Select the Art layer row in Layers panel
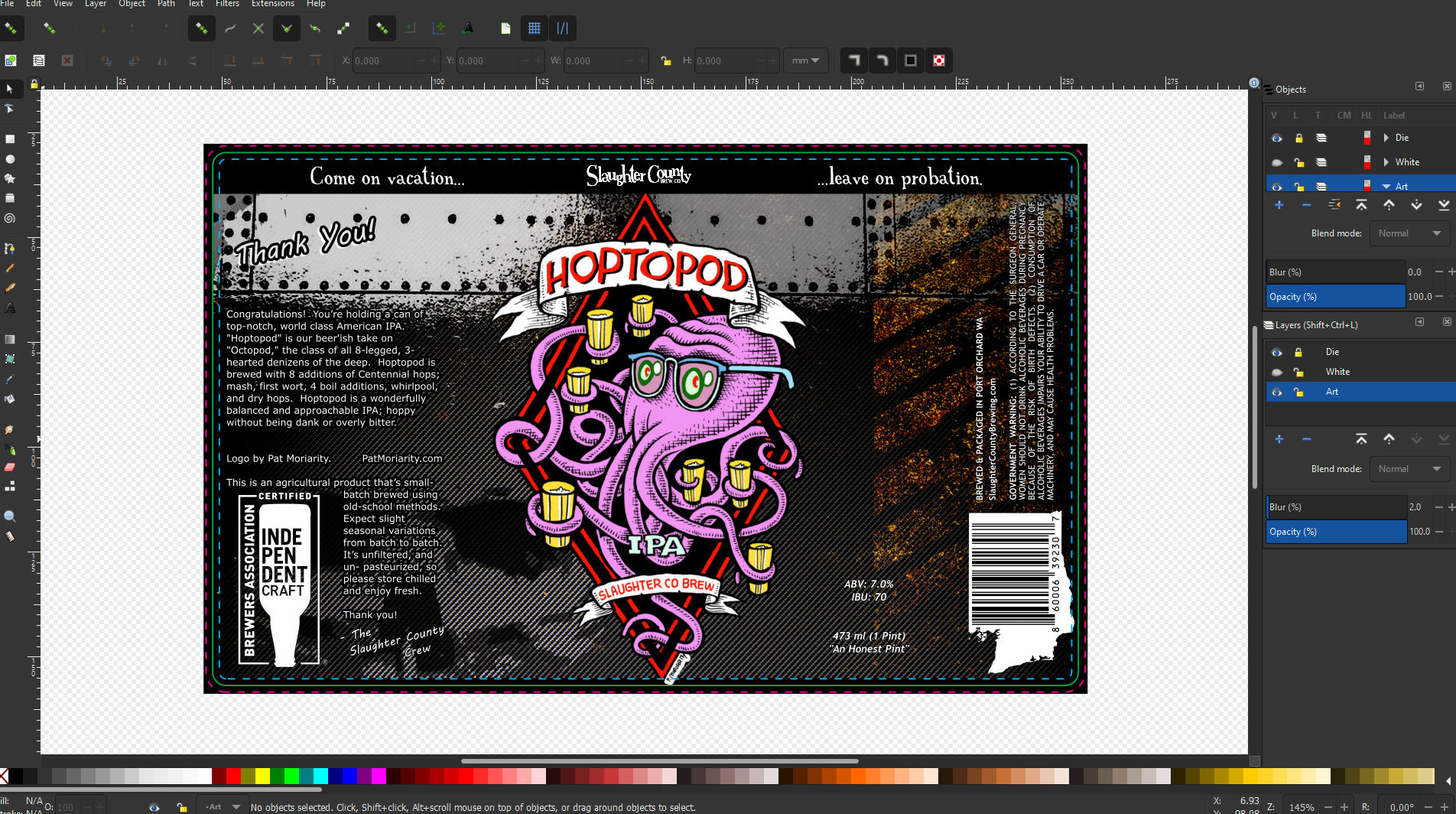The height and width of the screenshot is (814, 1456). [1360, 392]
